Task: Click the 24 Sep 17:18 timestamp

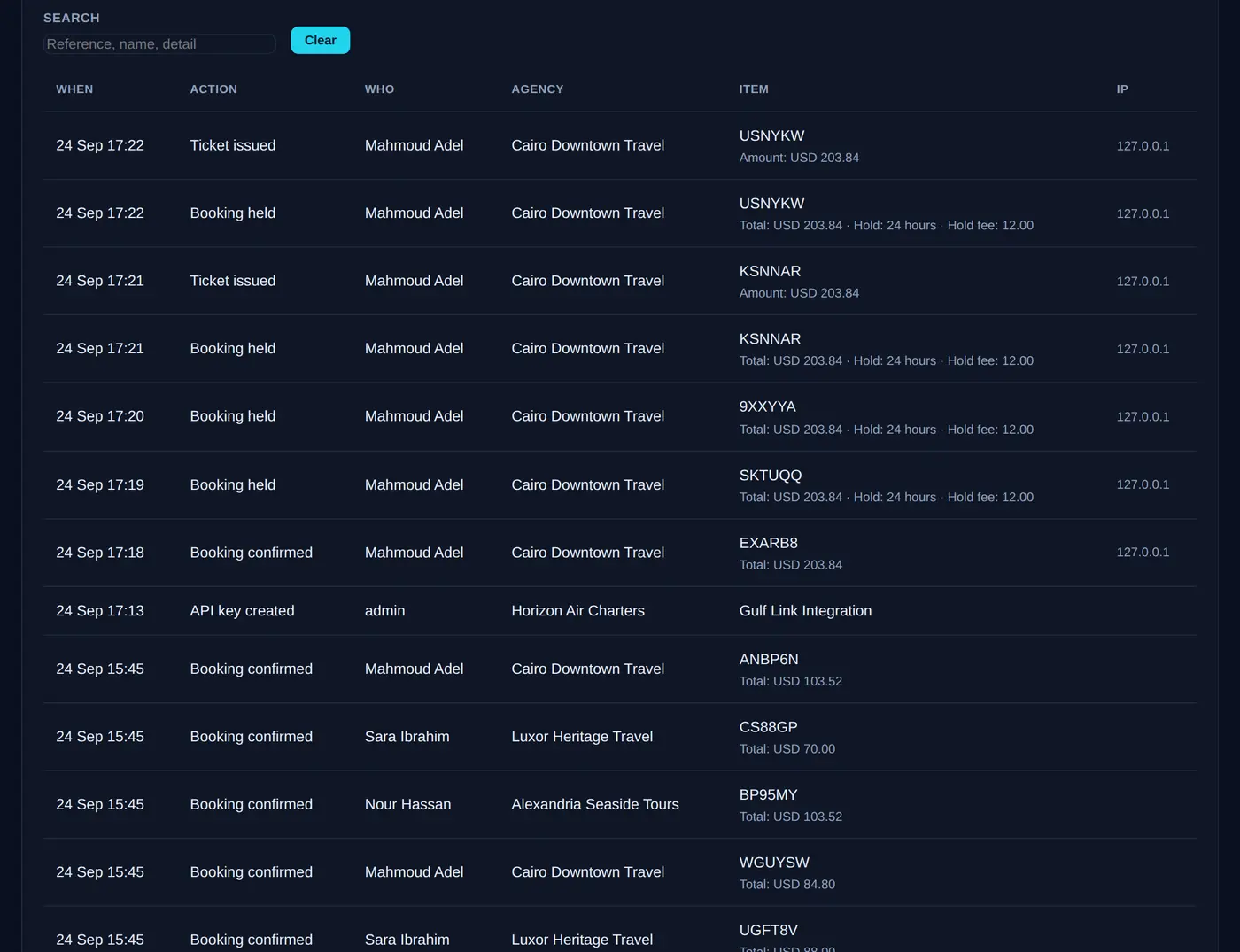Action: 100,553
